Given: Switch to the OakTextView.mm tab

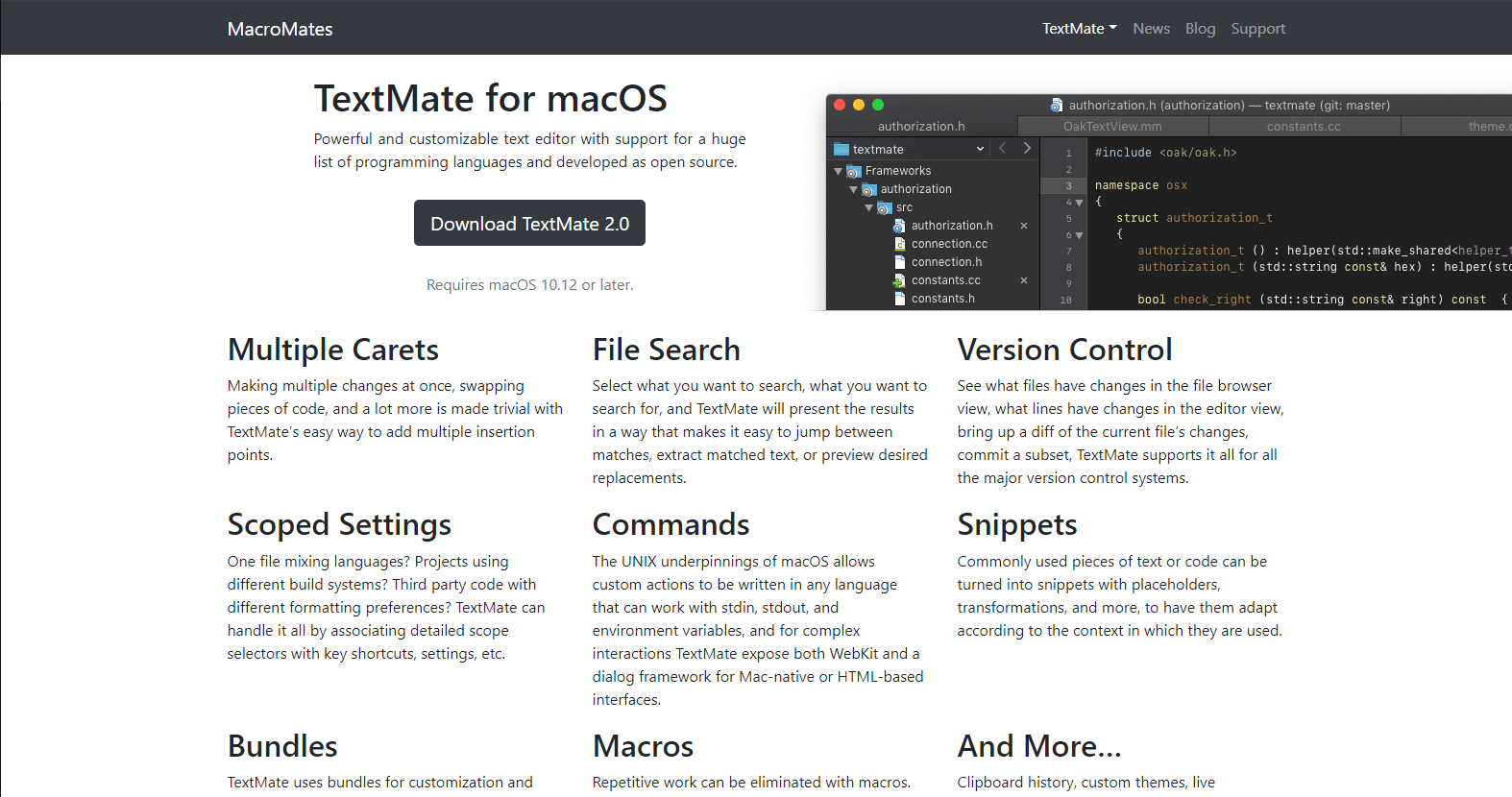Looking at the screenshot, I should (1112, 126).
